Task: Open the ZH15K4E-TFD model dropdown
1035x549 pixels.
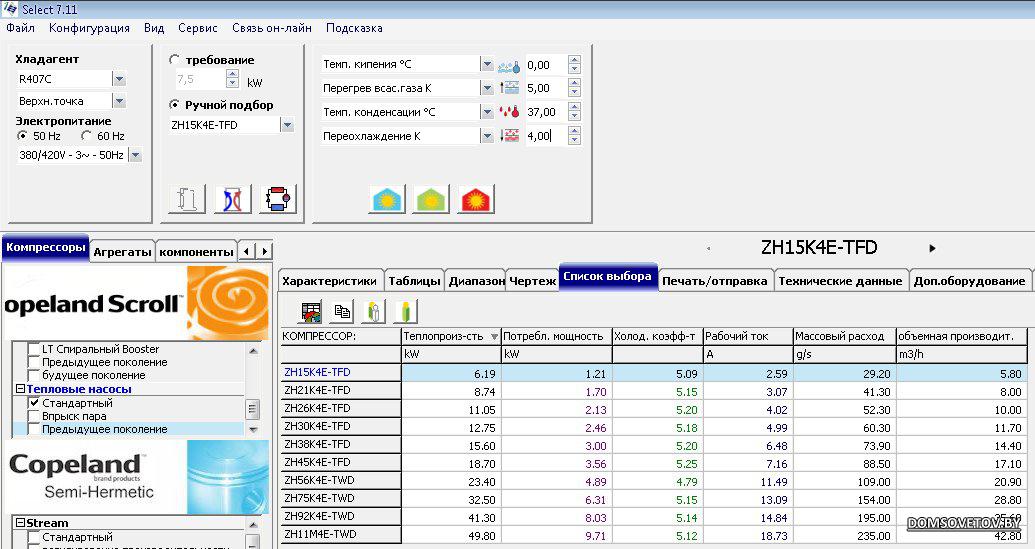Action: coord(287,125)
